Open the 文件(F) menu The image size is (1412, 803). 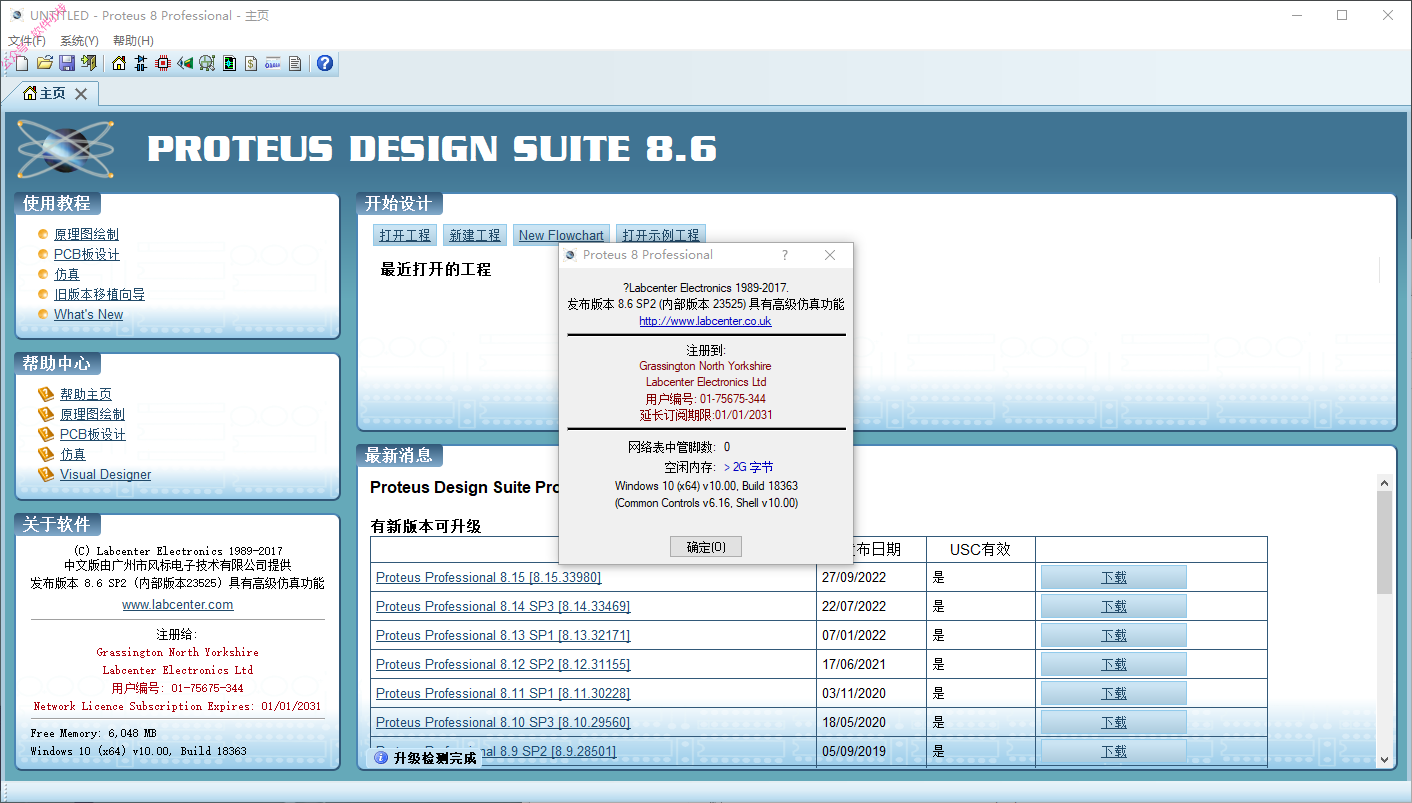27,41
